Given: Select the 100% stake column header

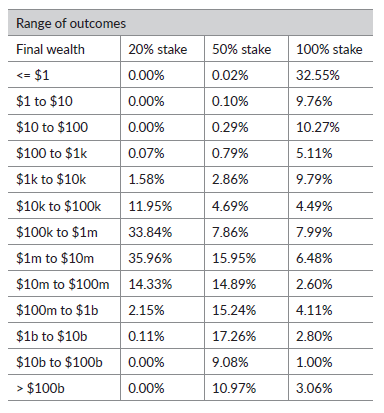Looking at the screenshot, I should point(329,49).
